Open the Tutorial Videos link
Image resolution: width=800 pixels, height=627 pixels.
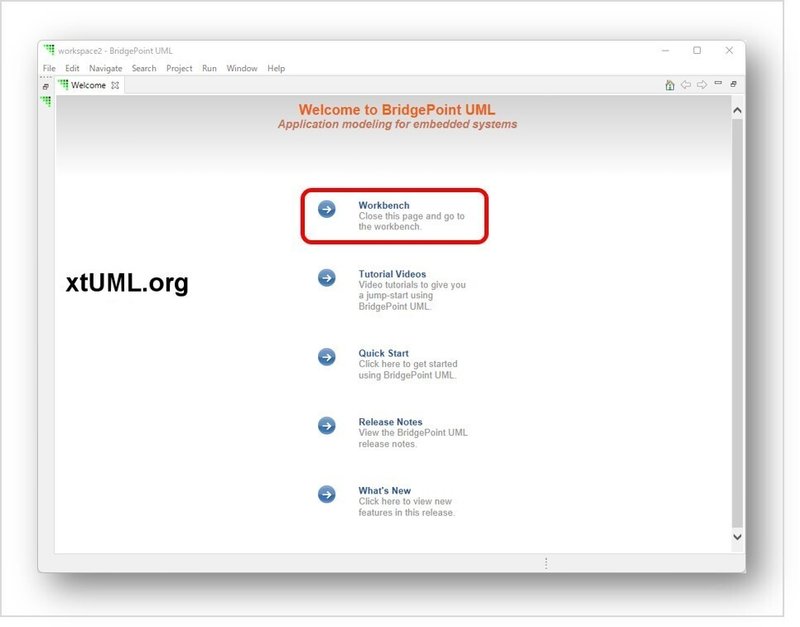tap(392, 274)
